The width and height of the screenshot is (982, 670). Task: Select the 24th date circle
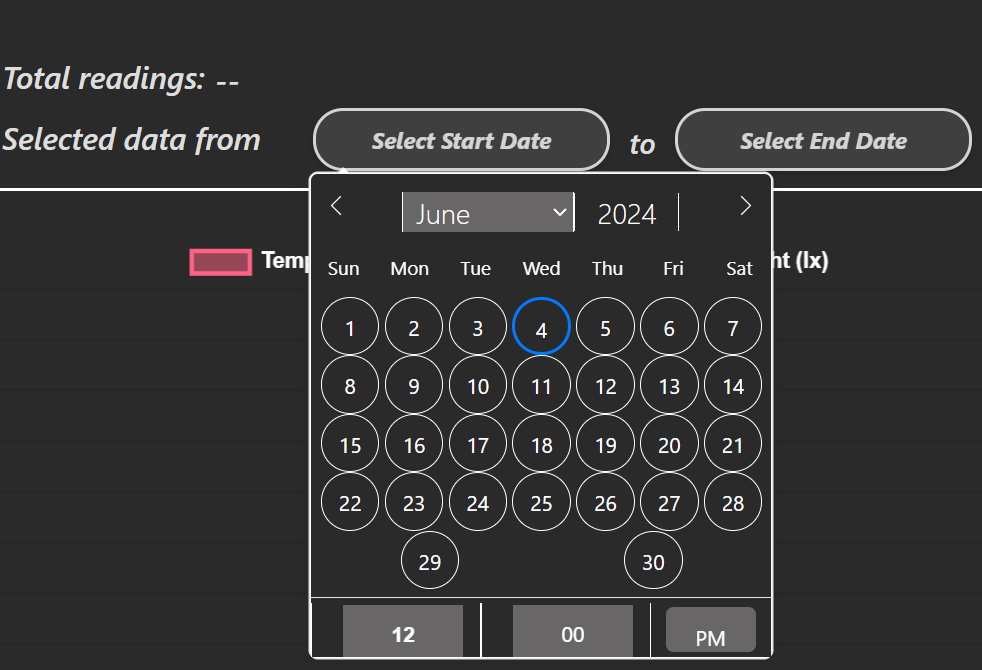tap(478, 502)
